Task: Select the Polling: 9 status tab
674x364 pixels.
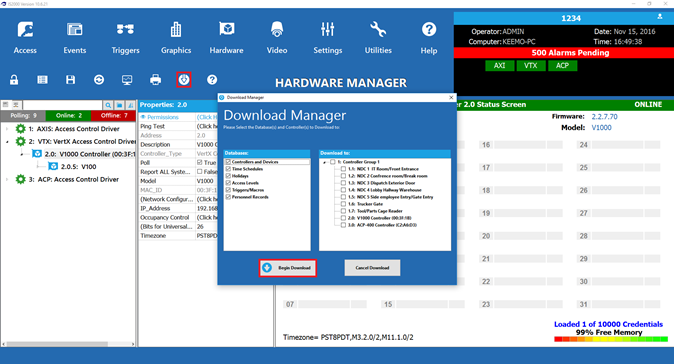Action: click(23, 115)
